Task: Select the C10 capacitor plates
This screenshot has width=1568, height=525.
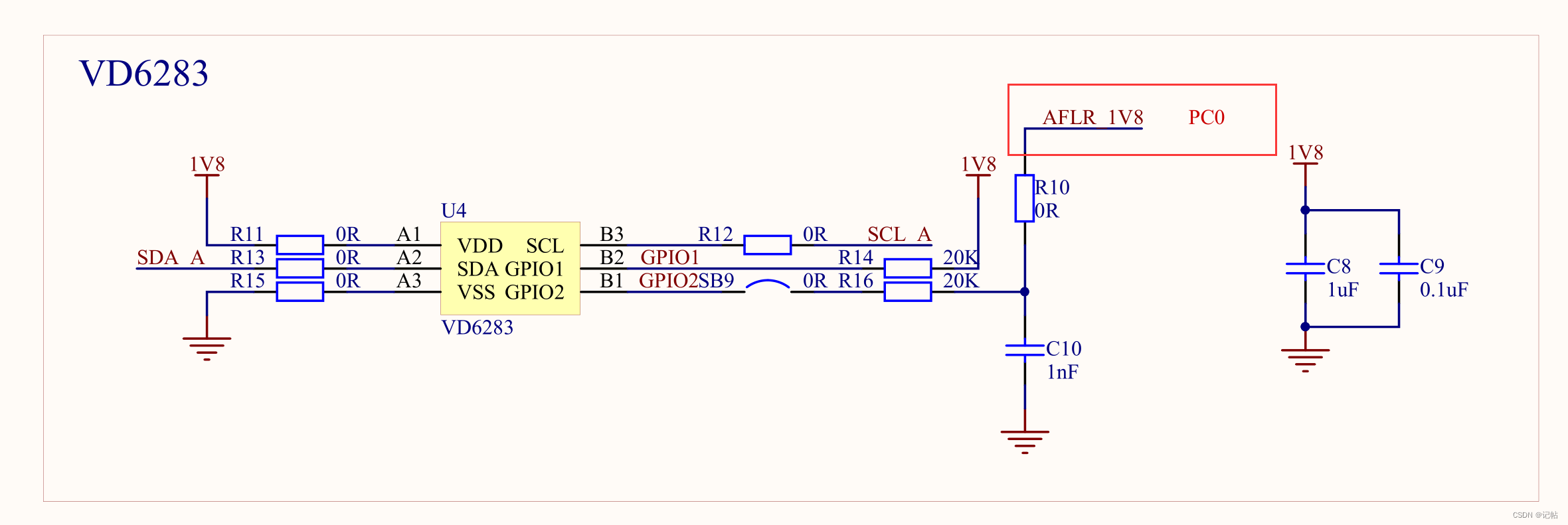Action: 1025,350
